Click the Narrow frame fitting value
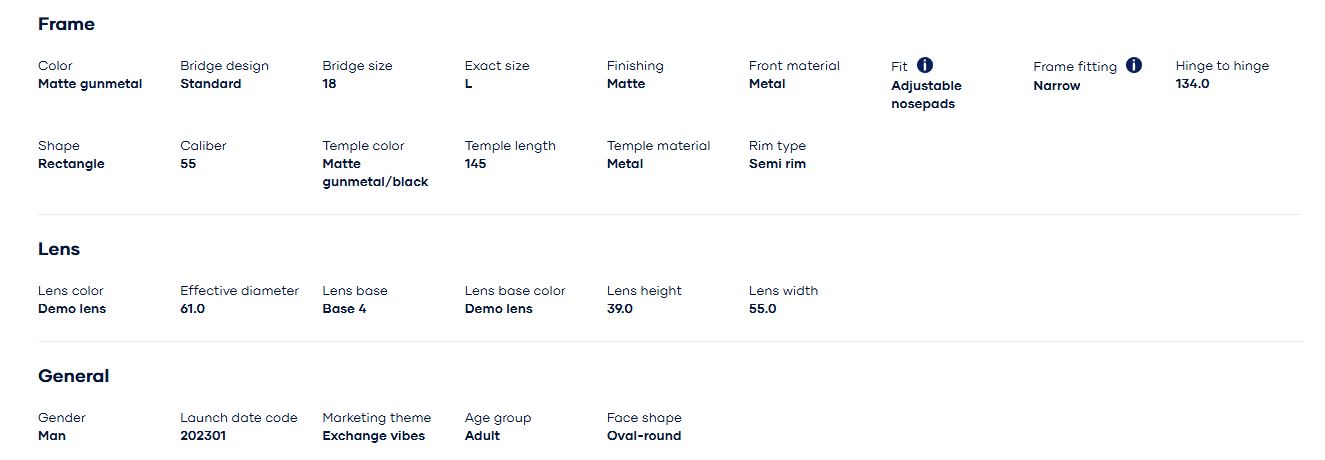Screen dimensions: 1325x460 click(1056, 86)
